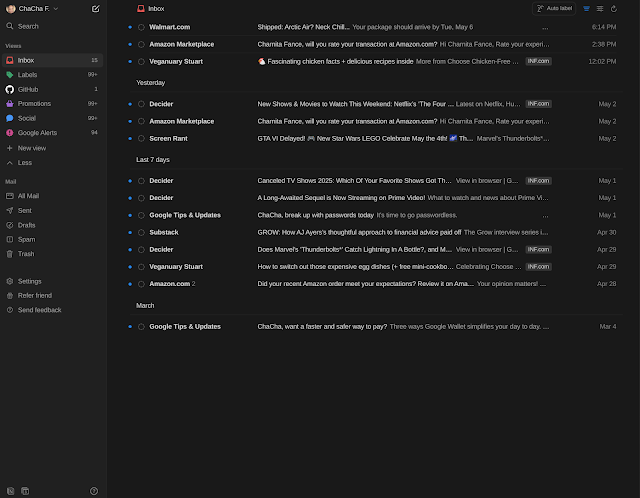Open Labels view in sidebar
The width and height of the screenshot is (640, 498).
(52, 75)
